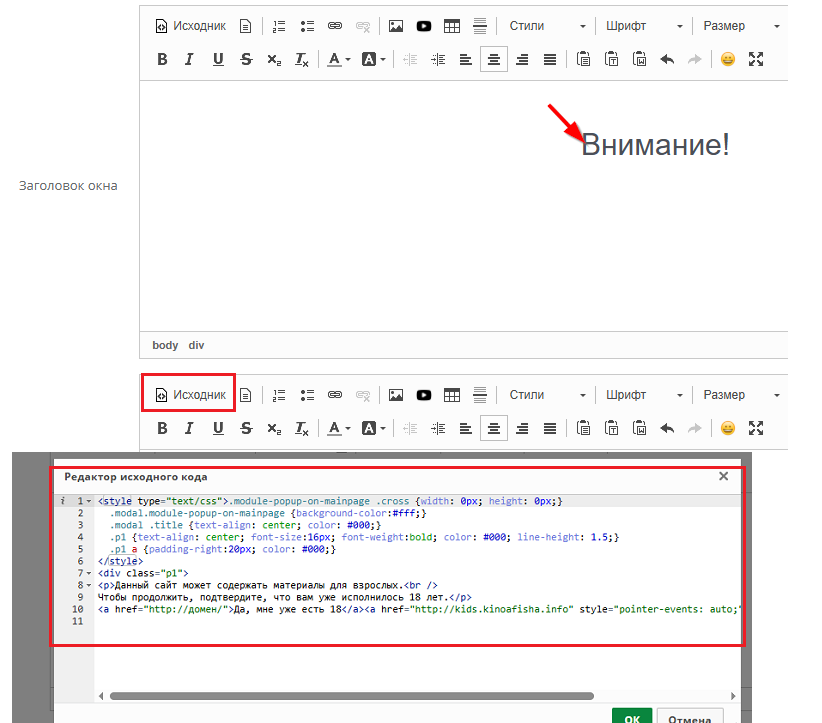Insert horizontal line in the lower toolbar
The width and height of the screenshot is (822, 723).
tap(480, 394)
